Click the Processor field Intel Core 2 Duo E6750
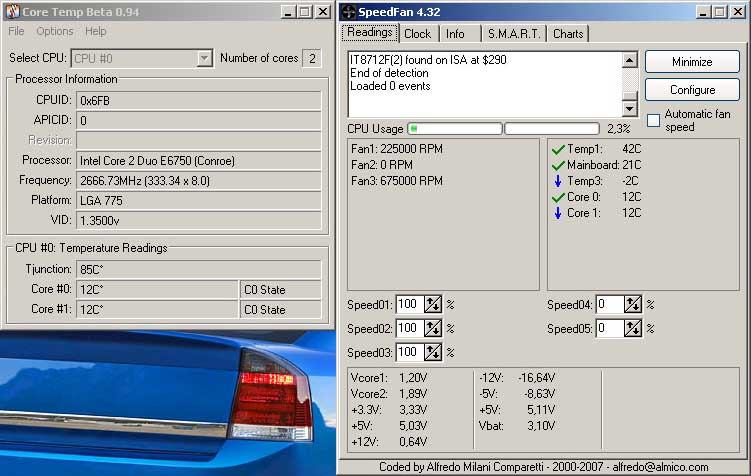The width and height of the screenshot is (751, 476). [199, 161]
